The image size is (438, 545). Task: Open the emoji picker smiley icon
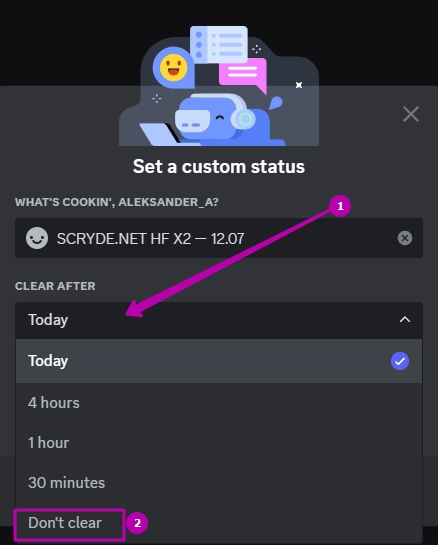pyautogui.click(x=37, y=238)
